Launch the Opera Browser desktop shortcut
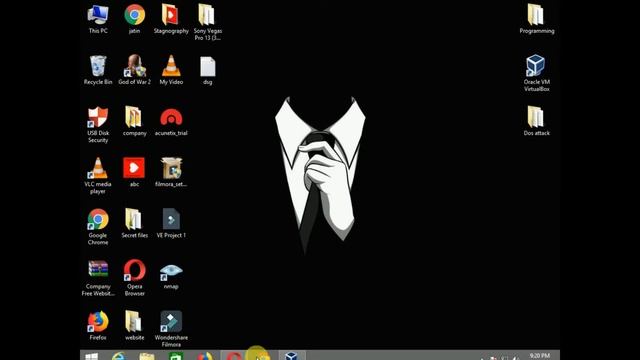Screen dimensions: 640x360 click(x=134, y=278)
